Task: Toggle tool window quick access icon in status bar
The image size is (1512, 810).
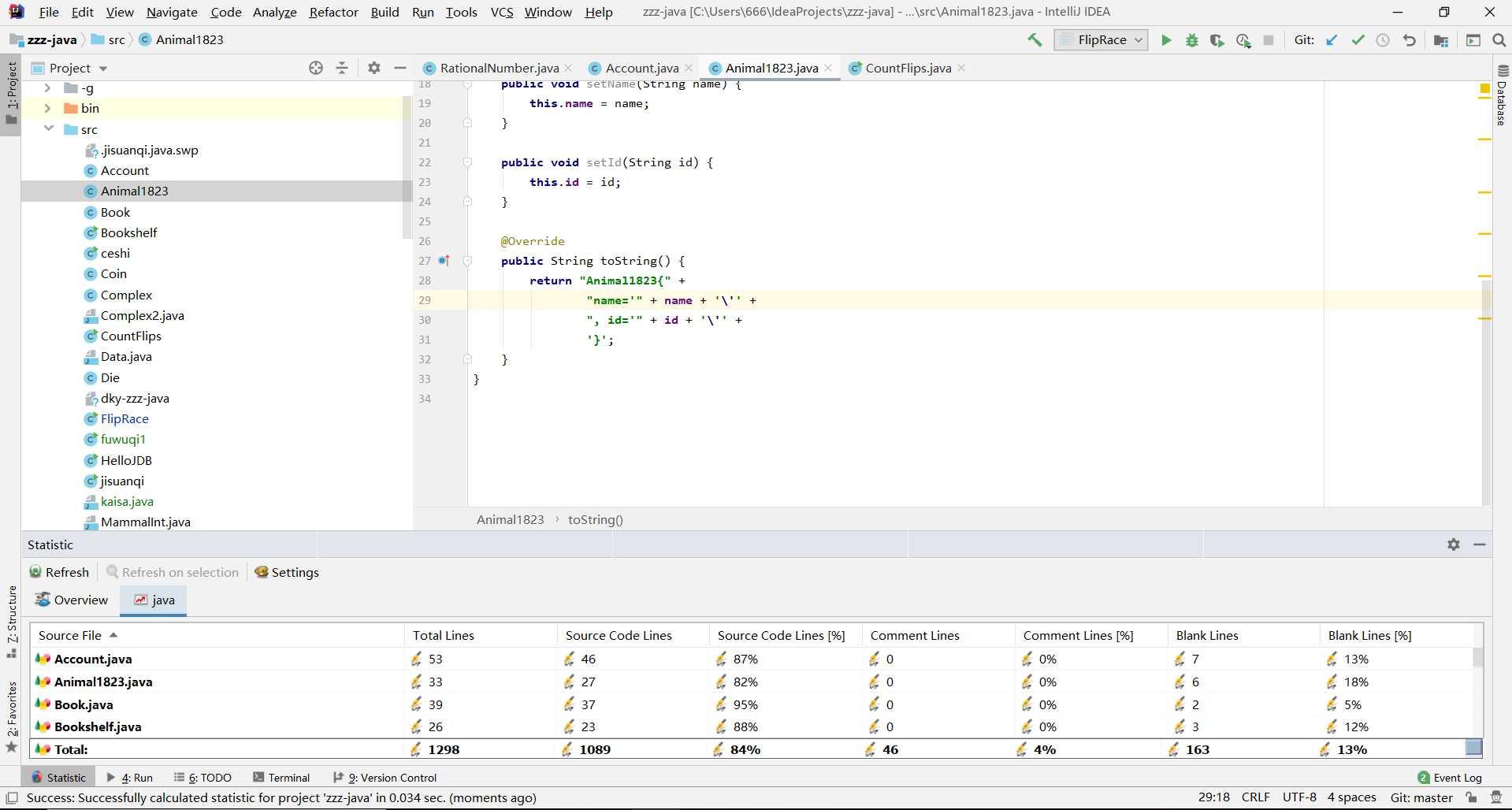Action: tap(12, 798)
